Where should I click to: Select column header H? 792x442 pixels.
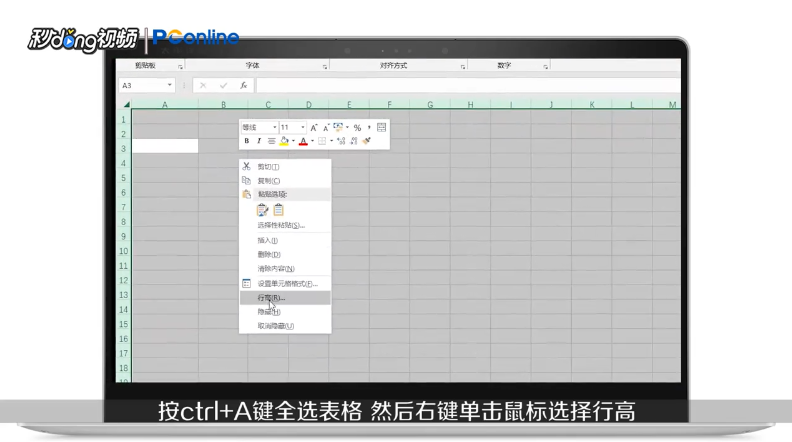coord(470,105)
